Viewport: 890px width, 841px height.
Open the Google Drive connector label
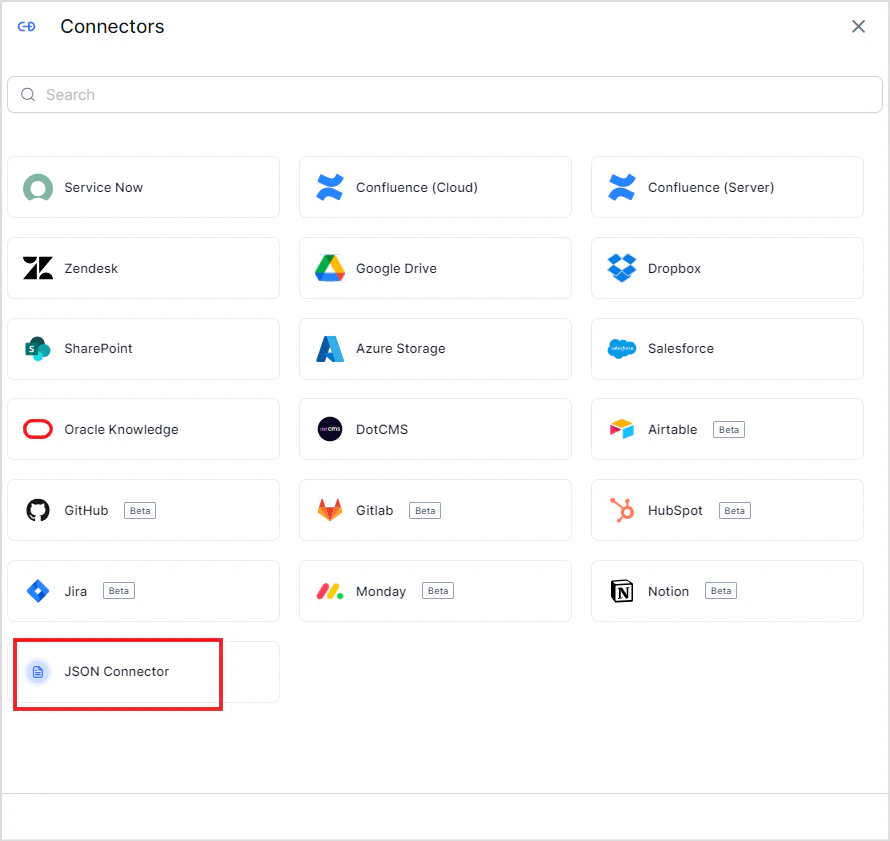click(x=396, y=268)
